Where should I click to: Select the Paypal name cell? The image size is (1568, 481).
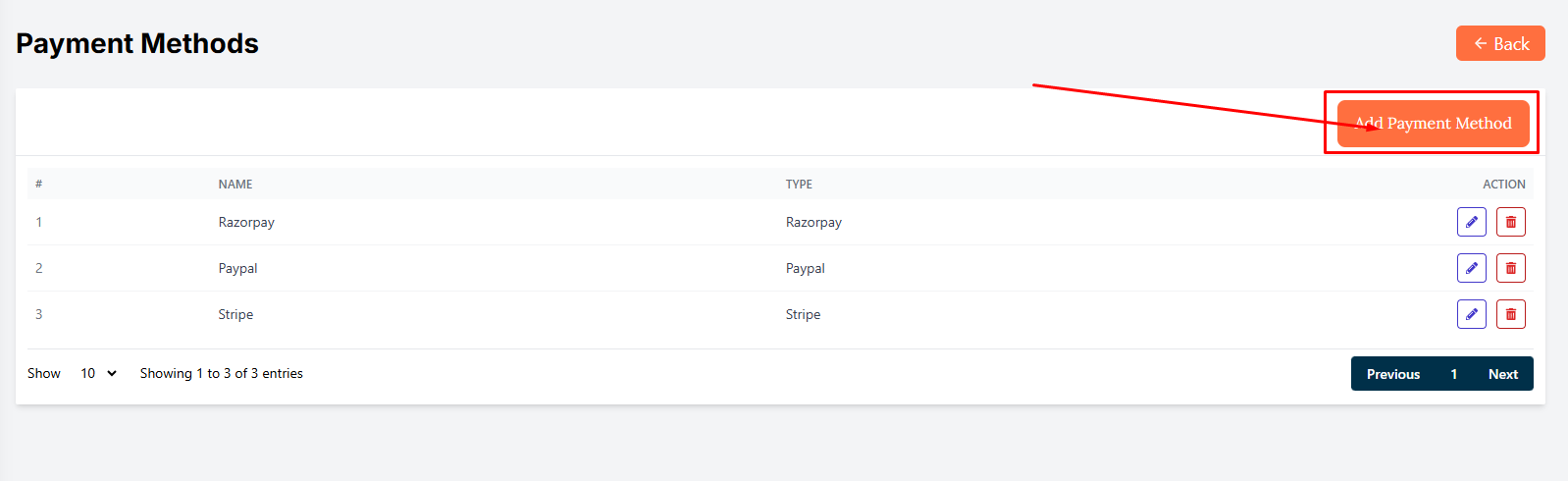coord(237,268)
